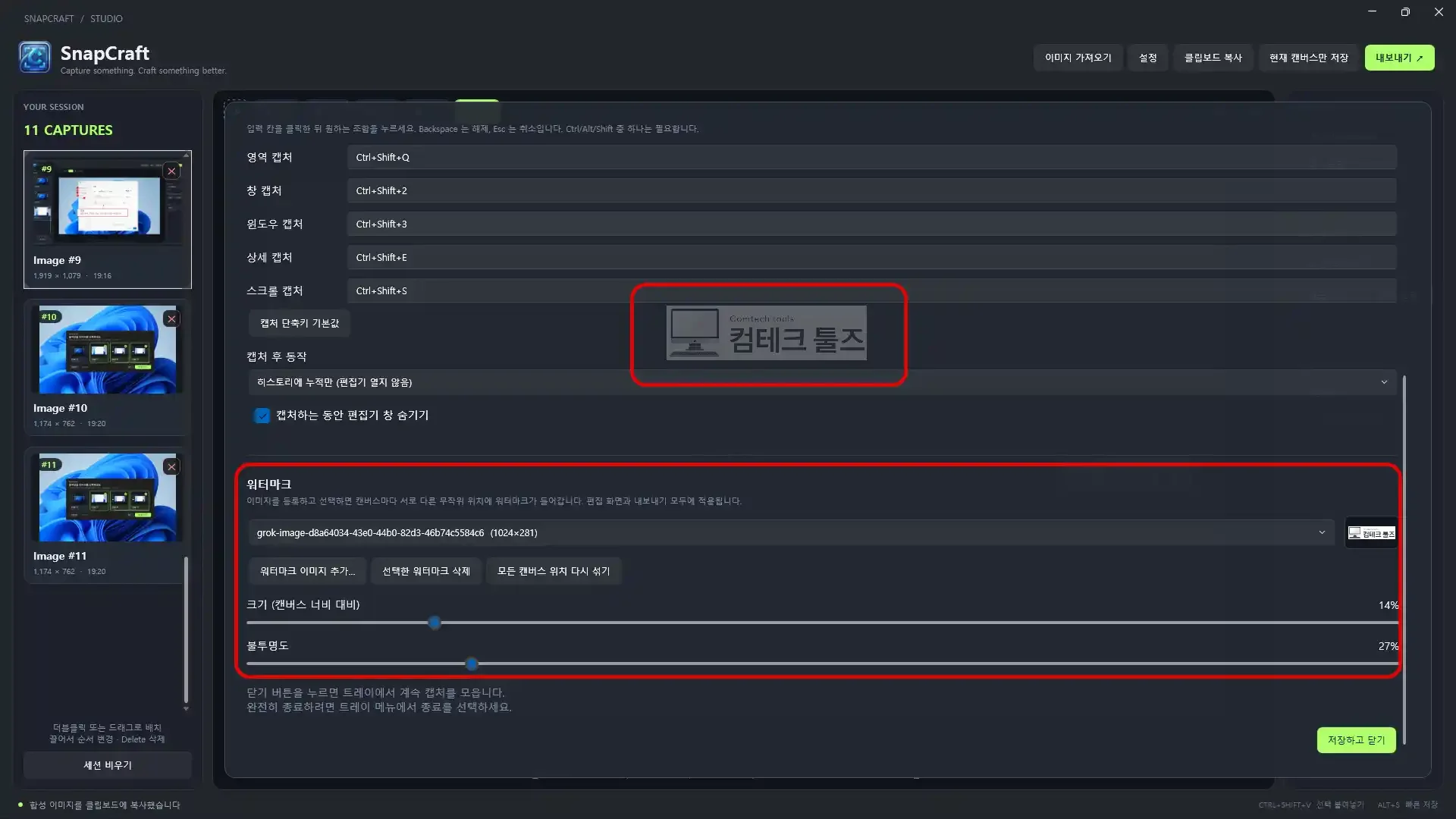The width and height of the screenshot is (1456, 819).
Task: Click the 이미지 가져오기 button
Action: point(1078,58)
